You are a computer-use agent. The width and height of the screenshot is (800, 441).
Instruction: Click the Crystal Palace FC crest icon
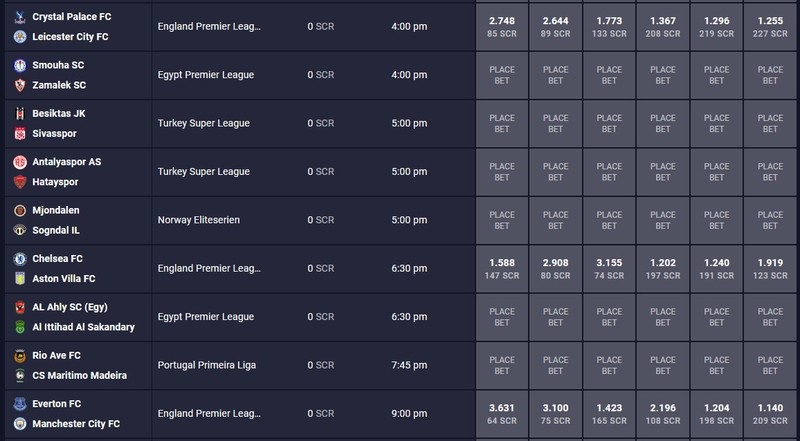pyautogui.click(x=20, y=17)
